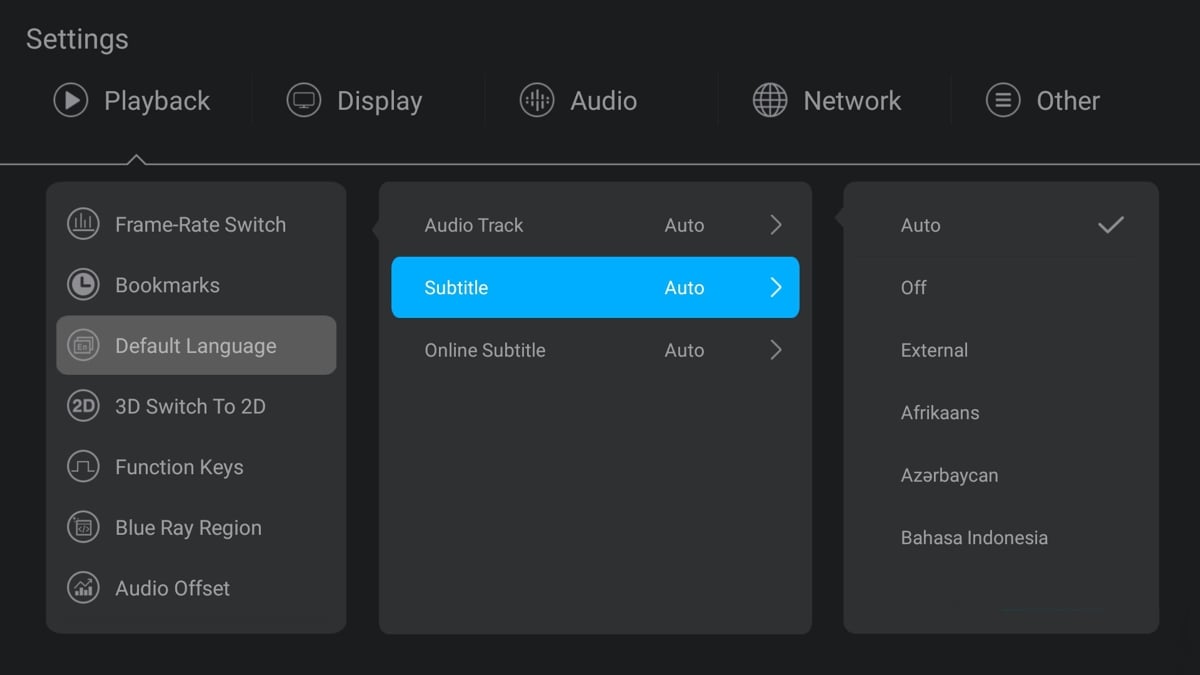1200x675 pixels.
Task: Click the 3D Switch To 2D icon
Action: click(x=83, y=406)
